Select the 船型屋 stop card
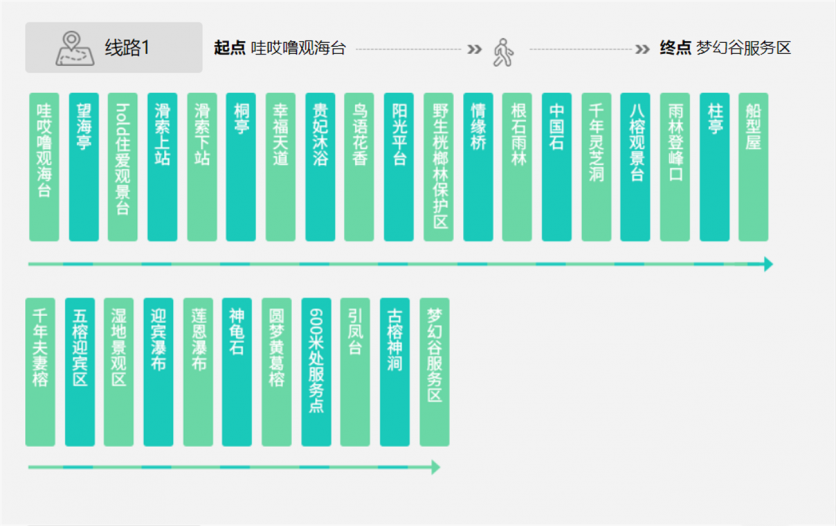Image resolution: width=836 pixels, height=526 pixels. pos(753,167)
